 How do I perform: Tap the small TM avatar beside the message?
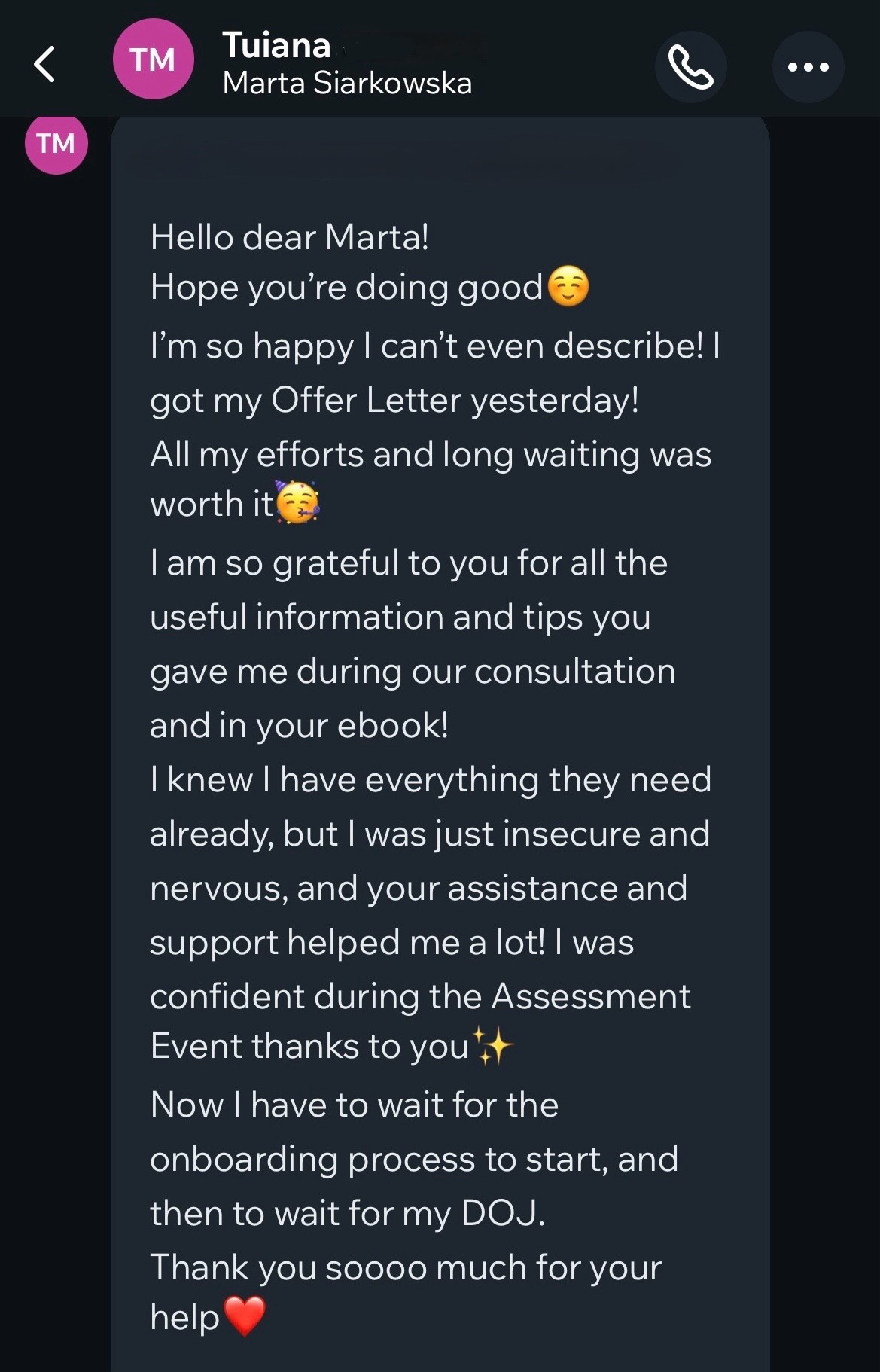pos(56,143)
